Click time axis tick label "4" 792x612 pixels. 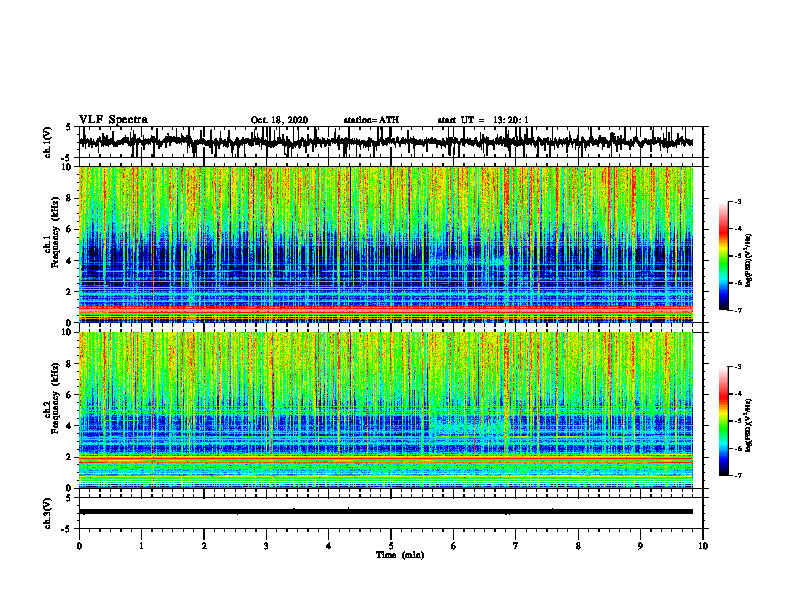click(x=329, y=546)
